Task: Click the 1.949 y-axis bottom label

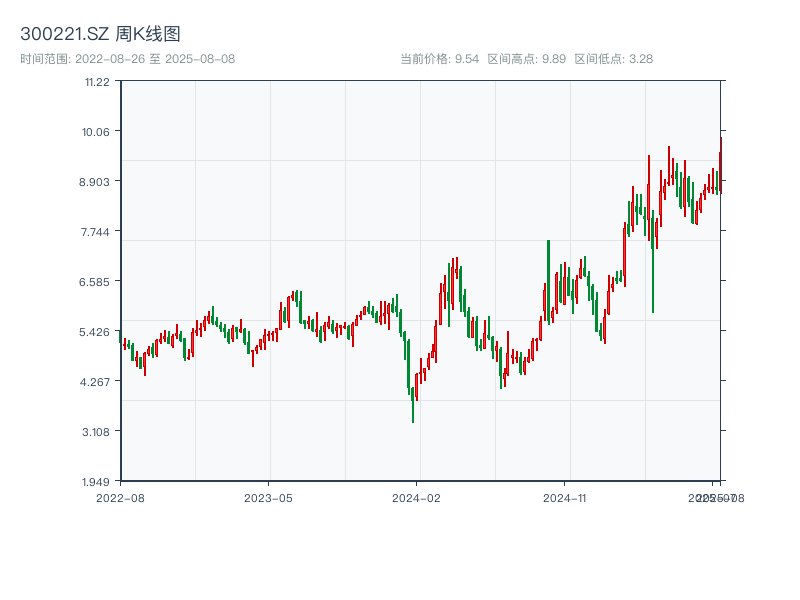Action: tap(95, 481)
